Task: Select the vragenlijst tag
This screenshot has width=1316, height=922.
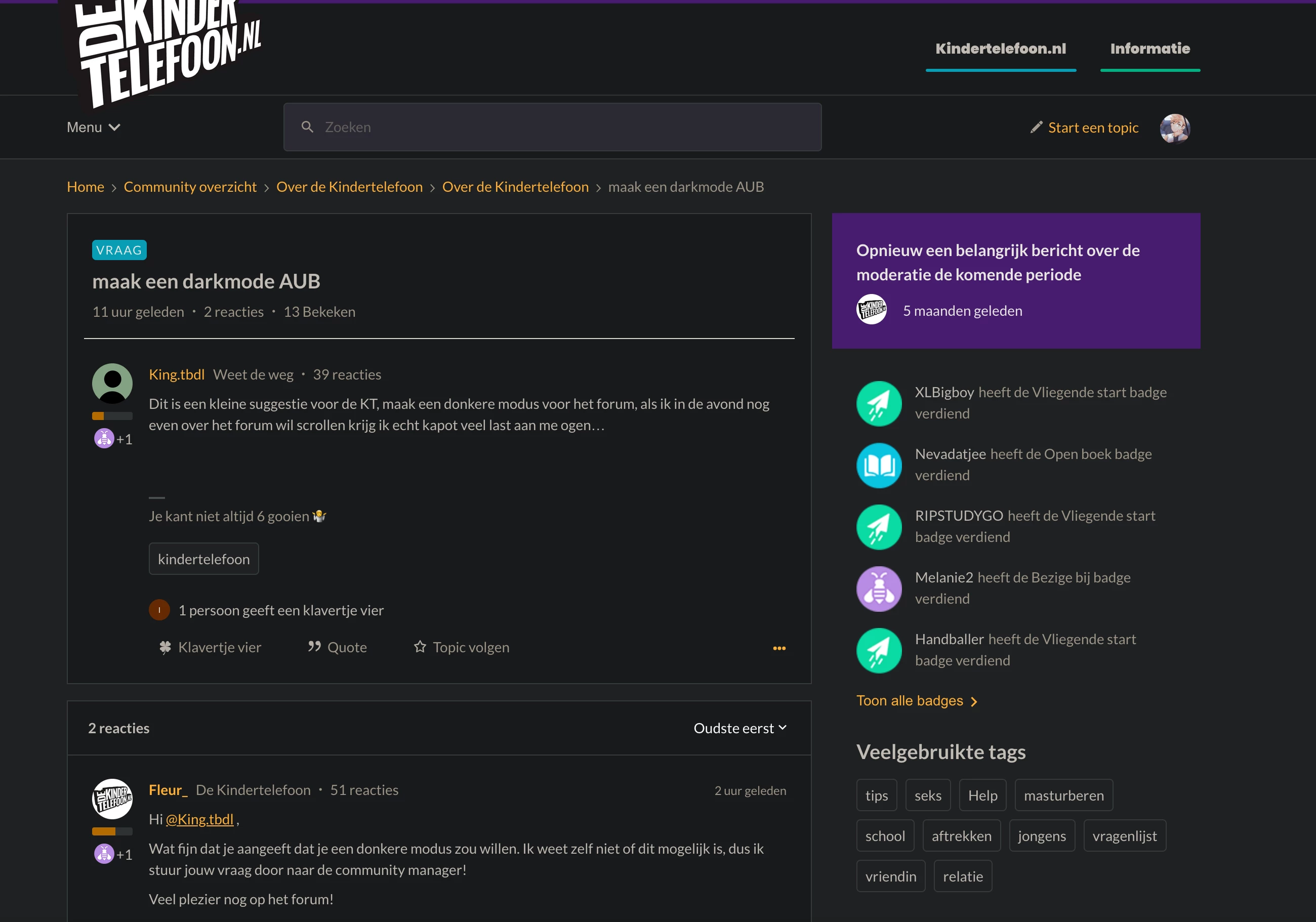Action: tap(1124, 836)
